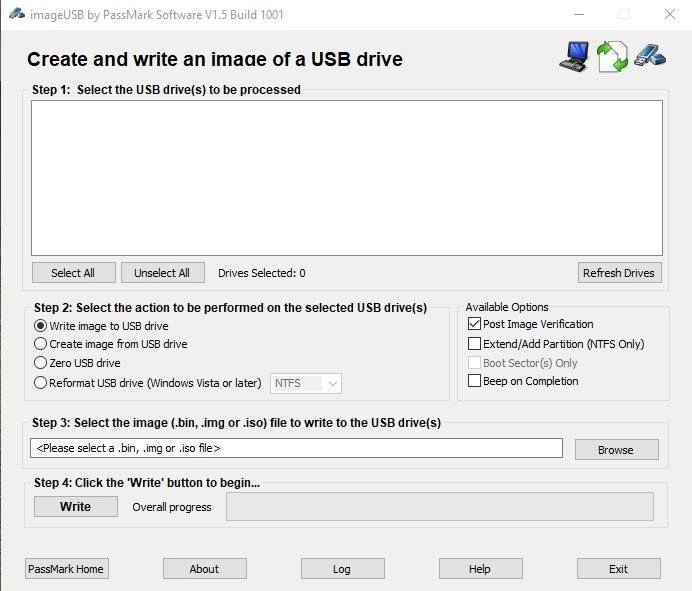Refresh the USB drives list
692x591 pixels.
(620, 273)
